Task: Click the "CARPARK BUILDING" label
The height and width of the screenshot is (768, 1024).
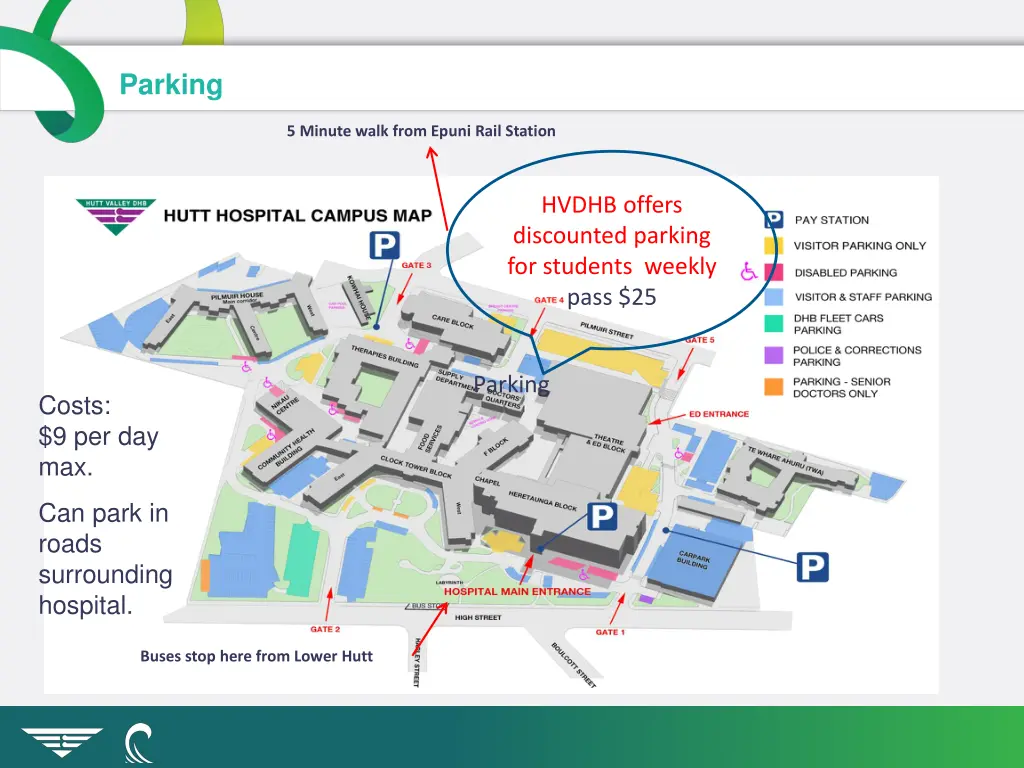Action: (x=693, y=560)
